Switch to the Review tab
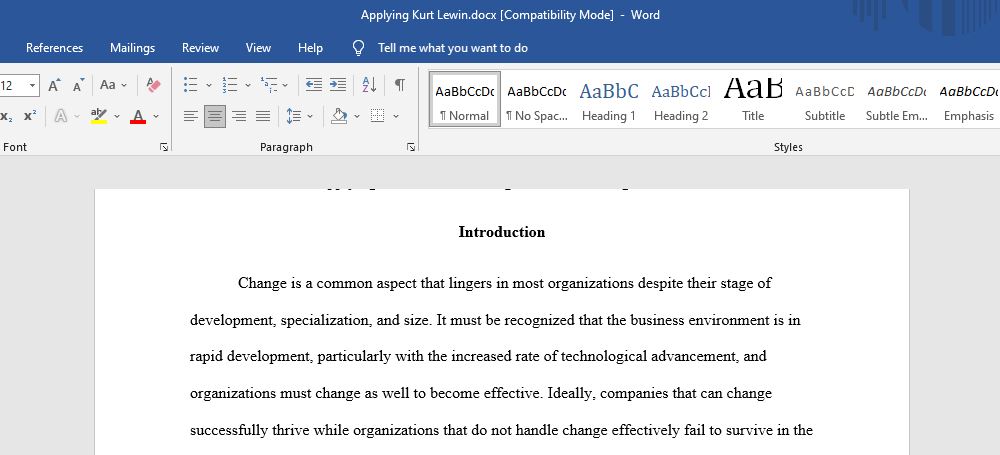The height and width of the screenshot is (455, 1000). tap(200, 48)
